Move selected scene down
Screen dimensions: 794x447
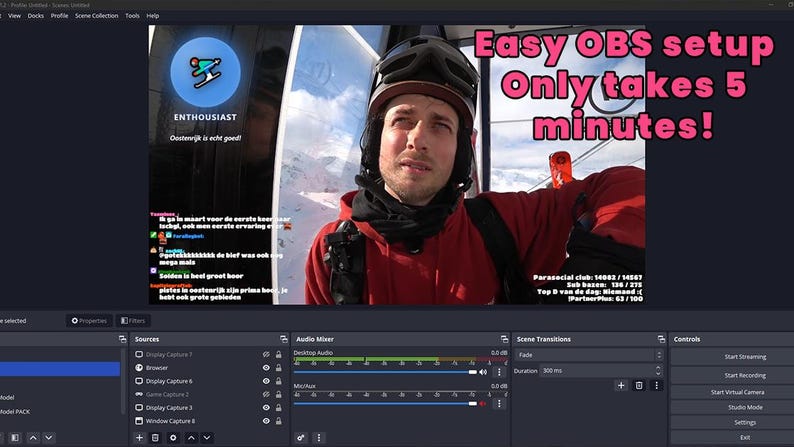pos(49,437)
